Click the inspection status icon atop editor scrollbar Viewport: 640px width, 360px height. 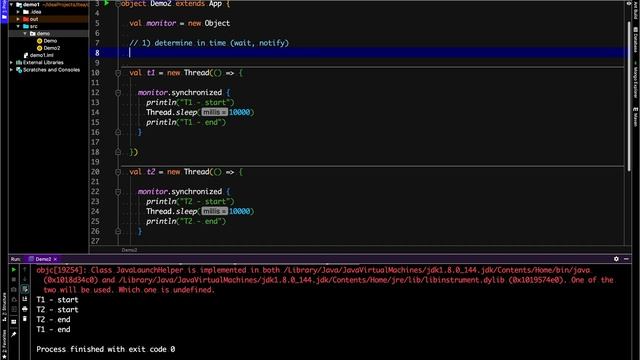click(x=629, y=3)
